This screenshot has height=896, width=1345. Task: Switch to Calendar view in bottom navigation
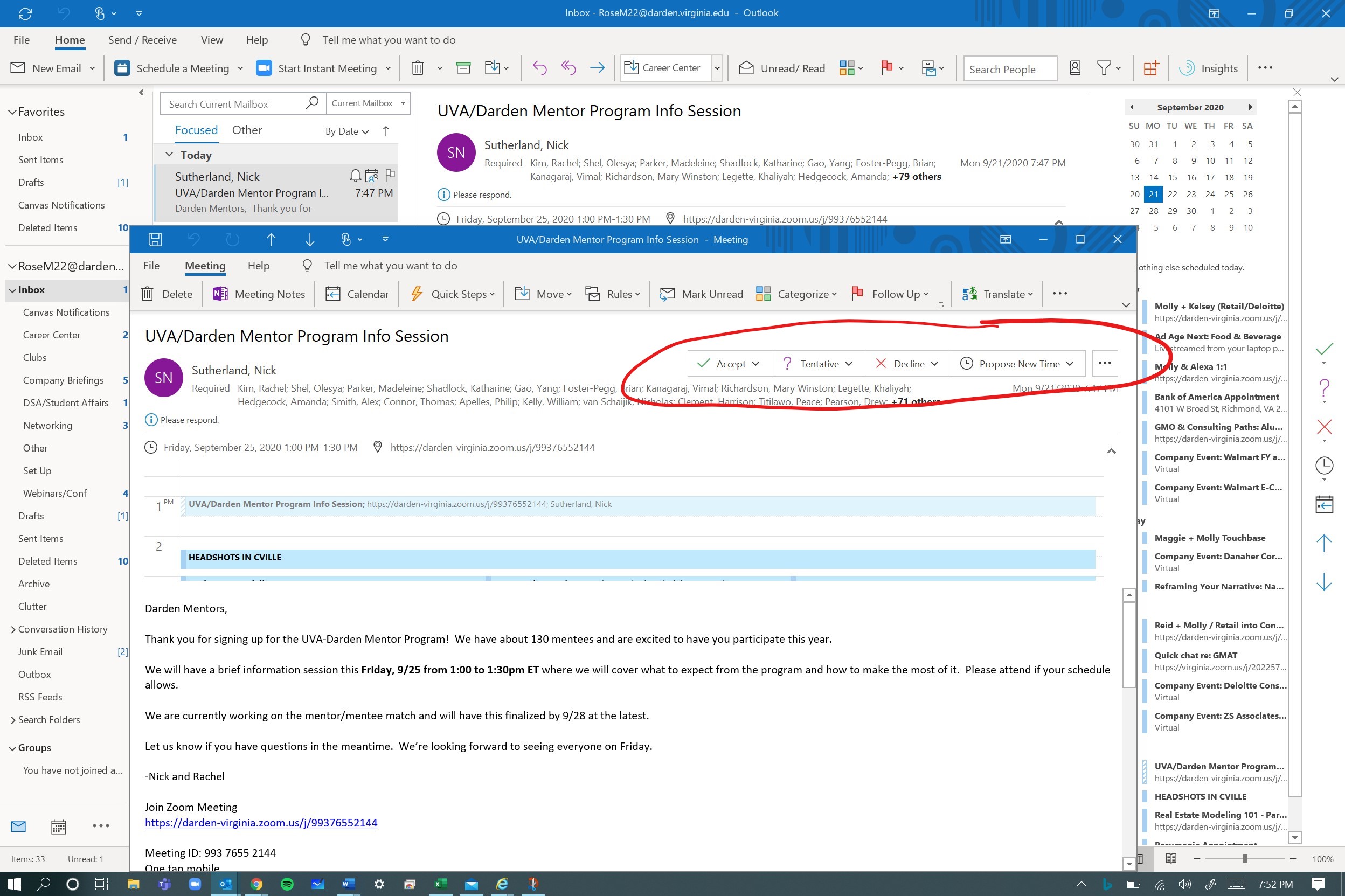(58, 826)
